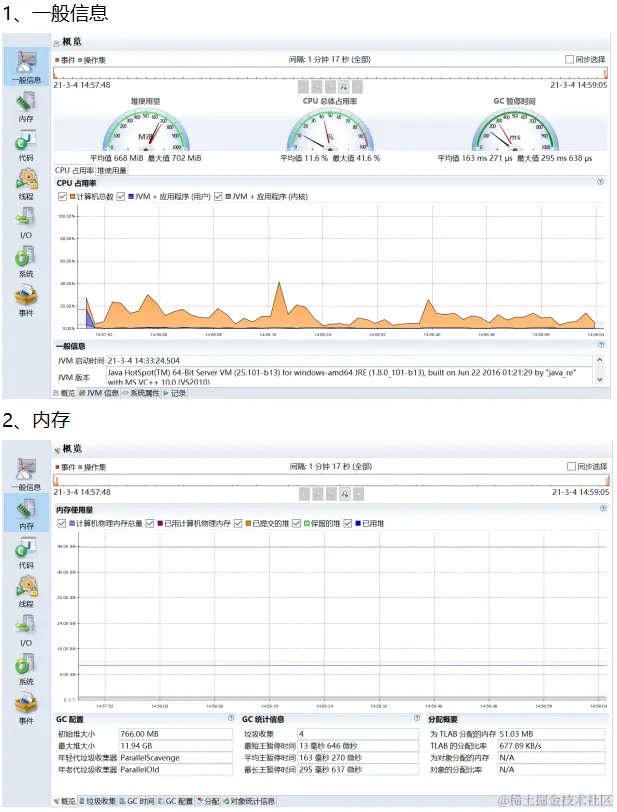
Task: Enable 同步选择 checkbox in CPU view window
Action: pyautogui.click(x=569, y=60)
